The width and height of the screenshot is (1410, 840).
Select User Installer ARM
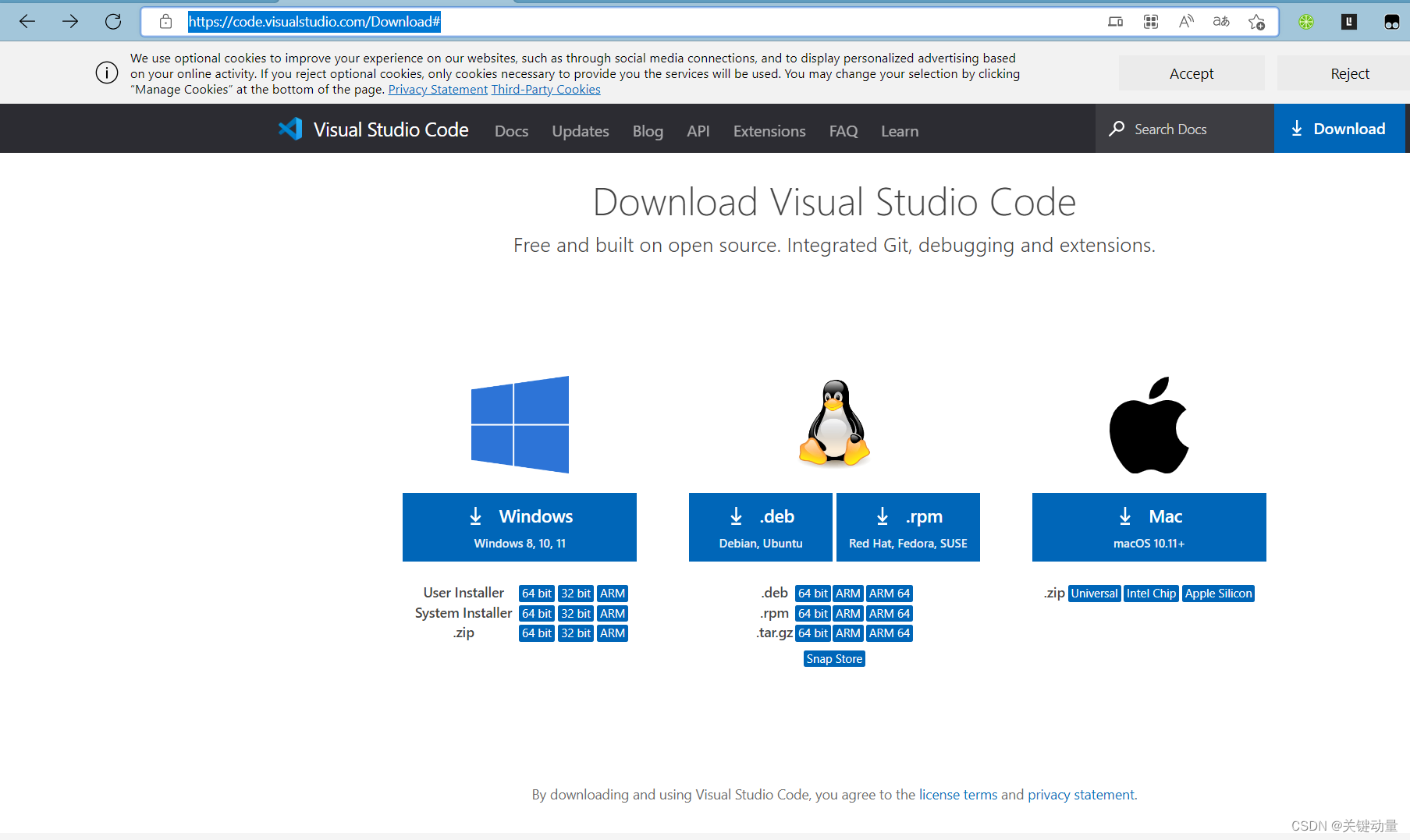click(613, 594)
